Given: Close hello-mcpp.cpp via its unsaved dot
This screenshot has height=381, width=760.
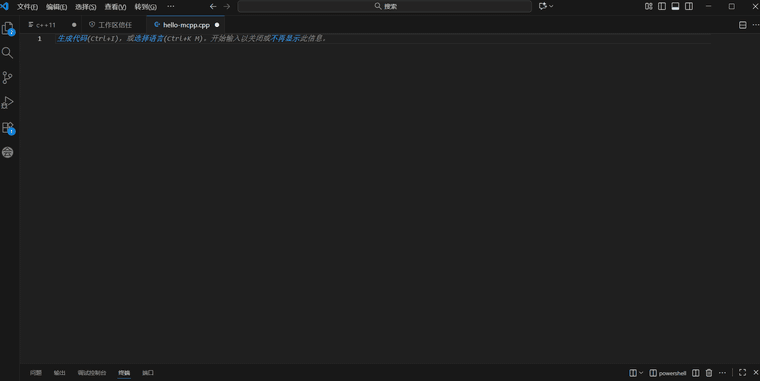Looking at the screenshot, I should coord(217,25).
